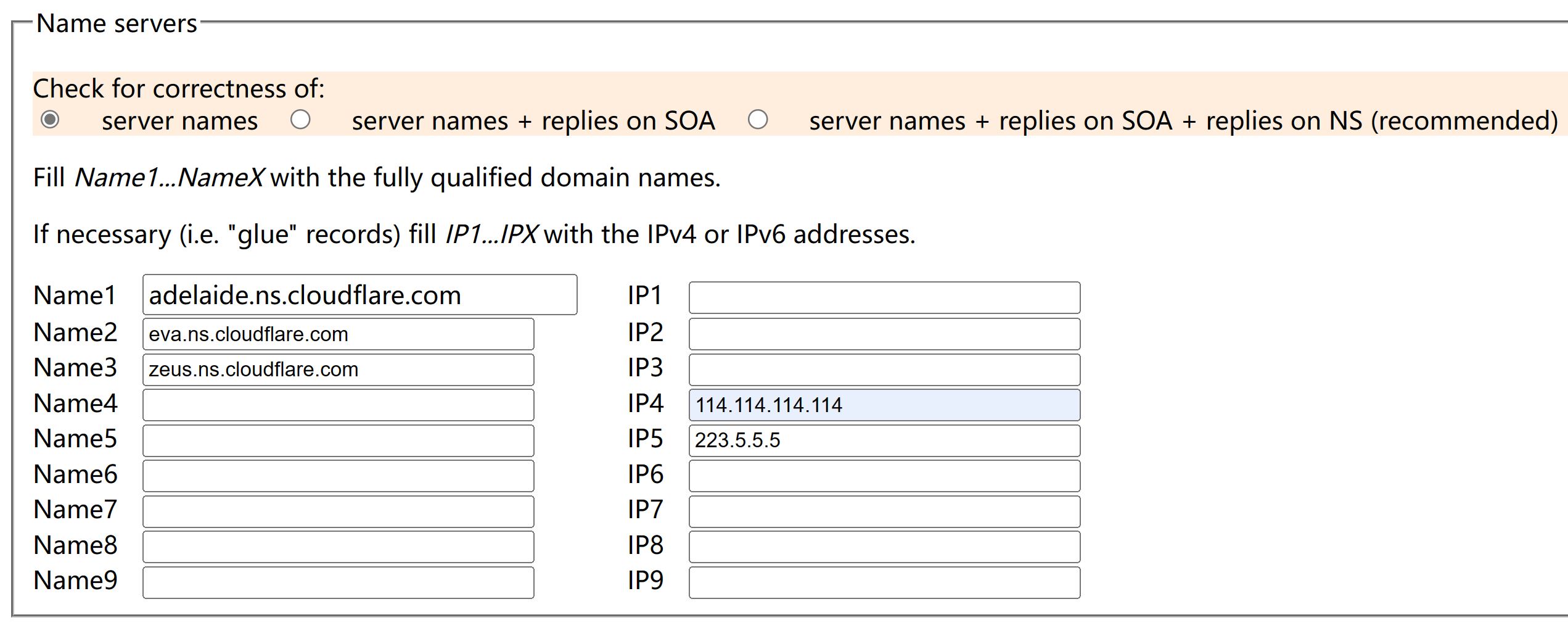Select the eva.ns.cloudflare.com entry in Name2
This screenshot has width=1568, height=628.
[338, 334]
